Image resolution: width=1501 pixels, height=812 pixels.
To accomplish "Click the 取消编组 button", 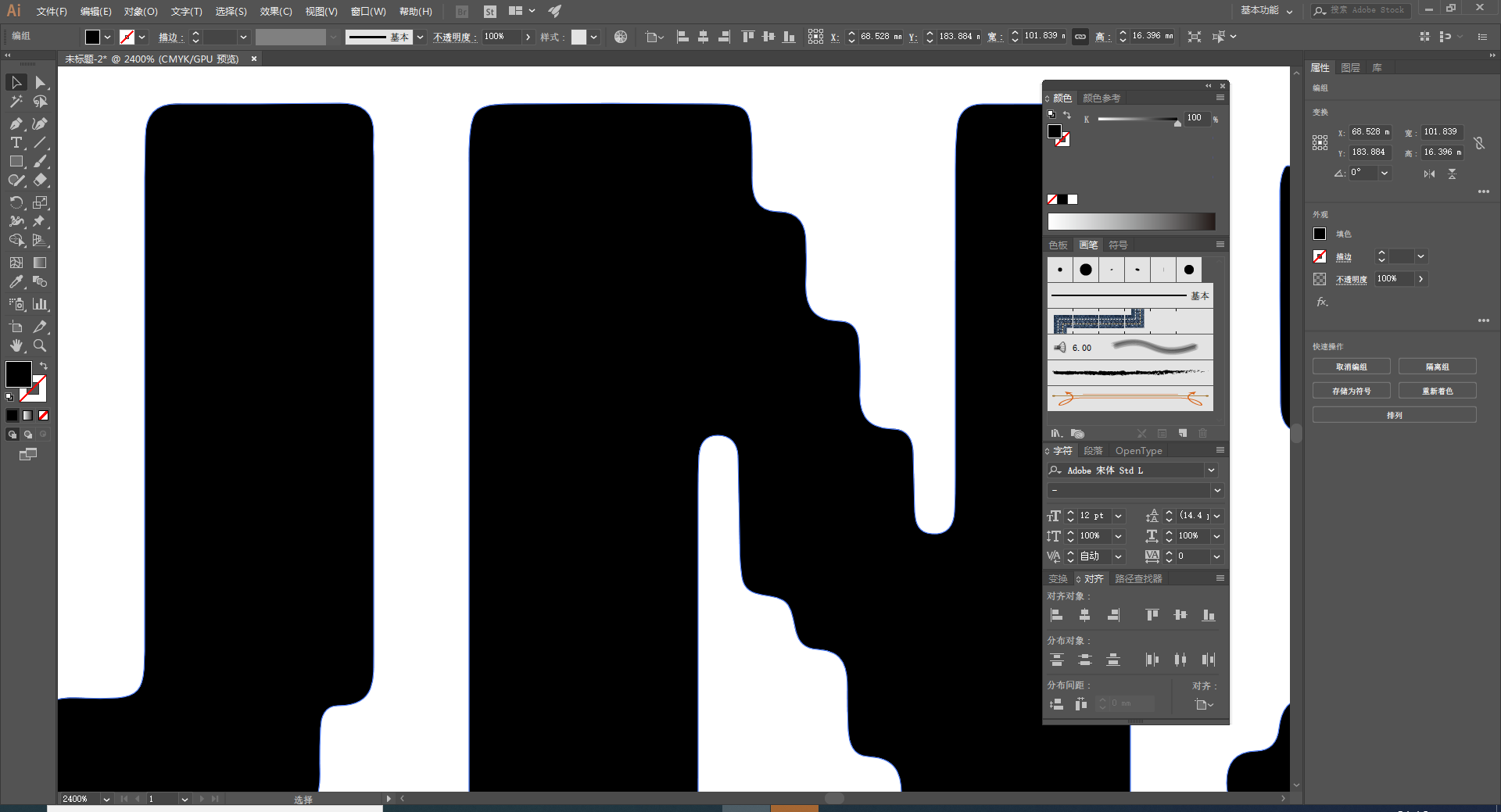I will 1351,367.
